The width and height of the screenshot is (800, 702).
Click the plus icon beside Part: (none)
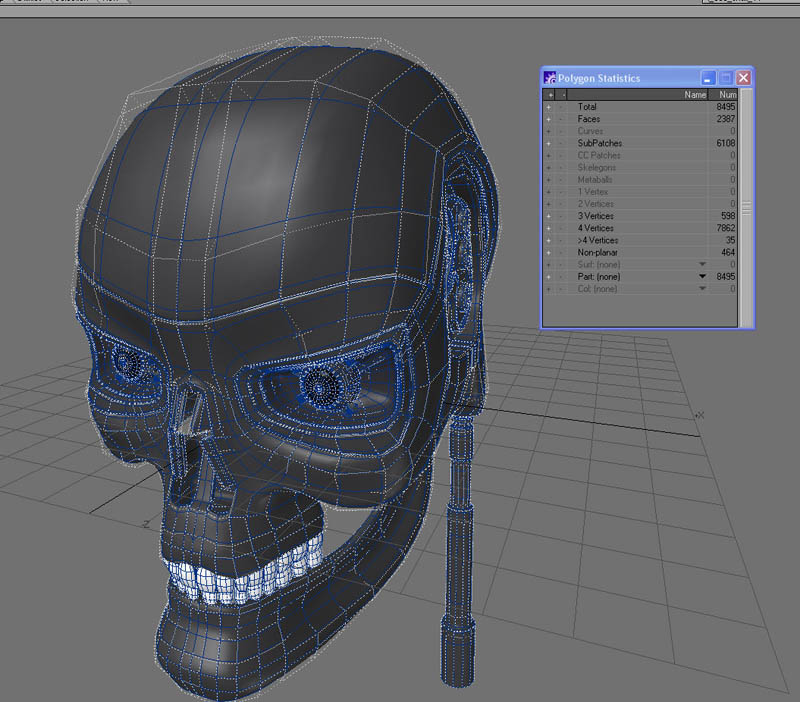(x=548, y=277)
